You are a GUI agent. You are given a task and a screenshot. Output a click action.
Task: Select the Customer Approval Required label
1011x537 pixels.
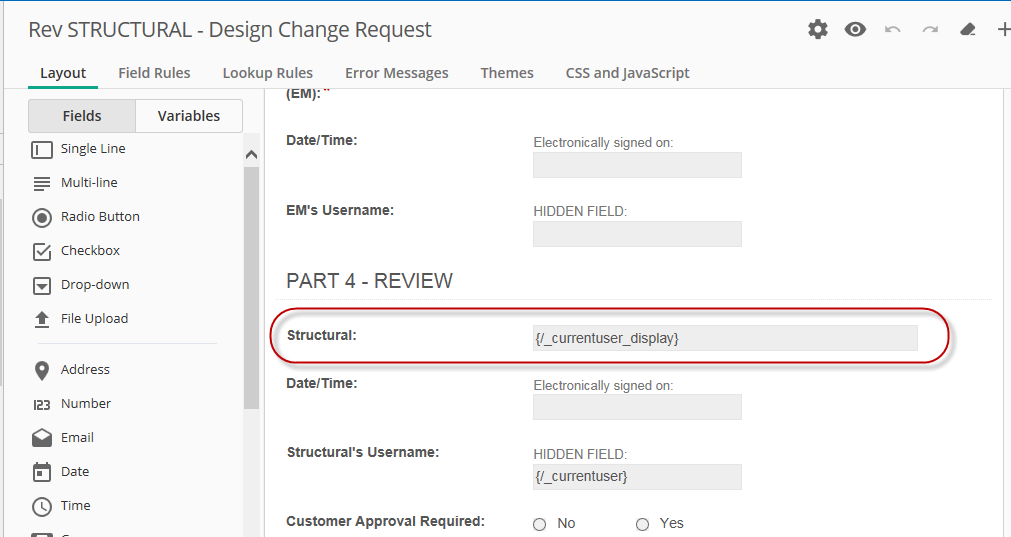point(386,521)
